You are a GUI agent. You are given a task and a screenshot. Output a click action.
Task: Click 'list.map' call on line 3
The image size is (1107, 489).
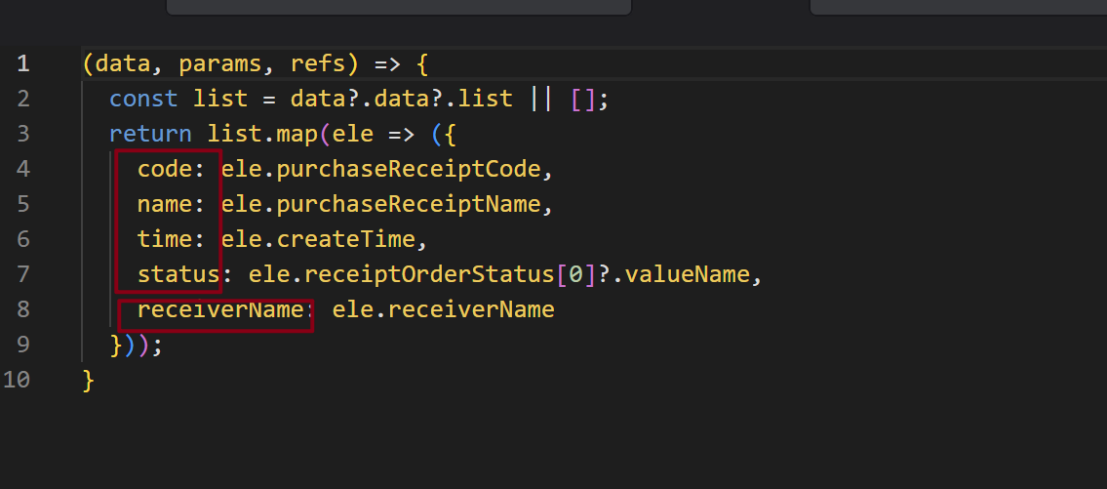(x=262, y=134)
